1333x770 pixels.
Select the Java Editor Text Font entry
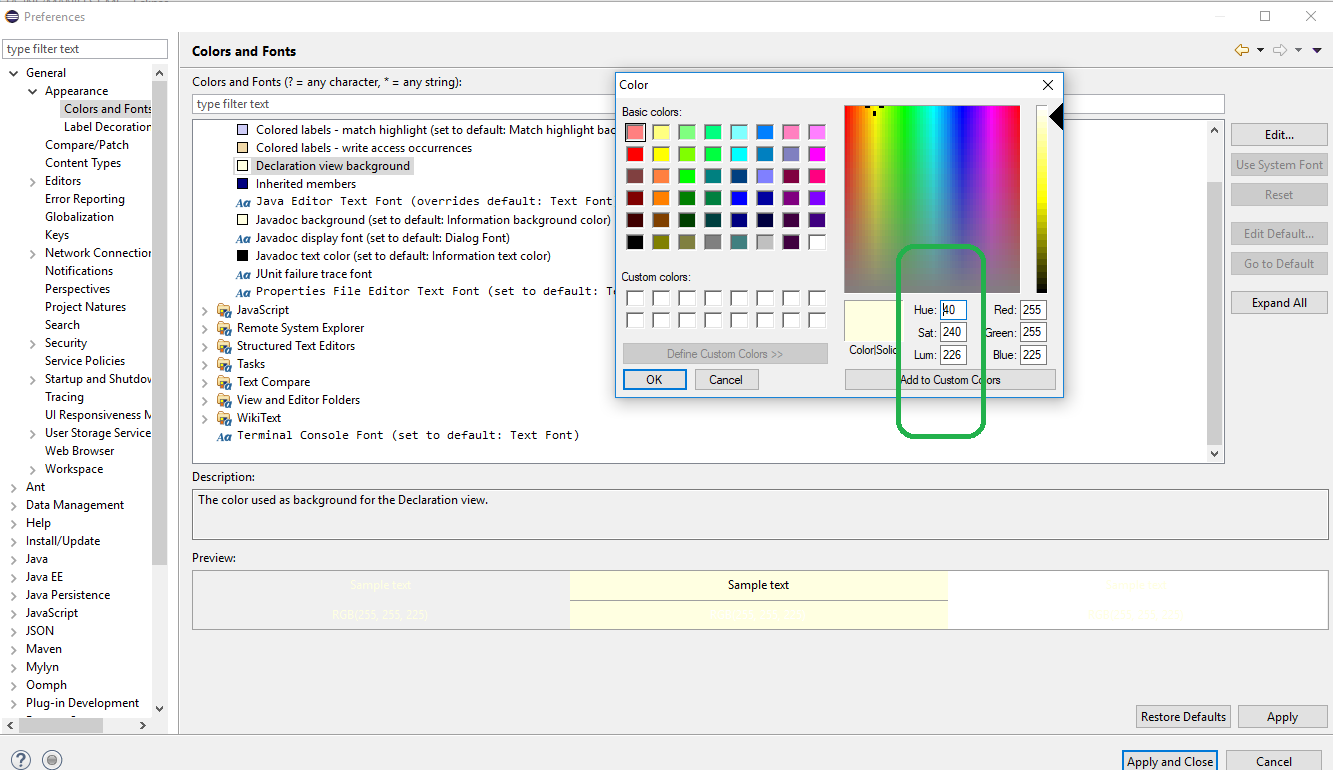[423, 202]
